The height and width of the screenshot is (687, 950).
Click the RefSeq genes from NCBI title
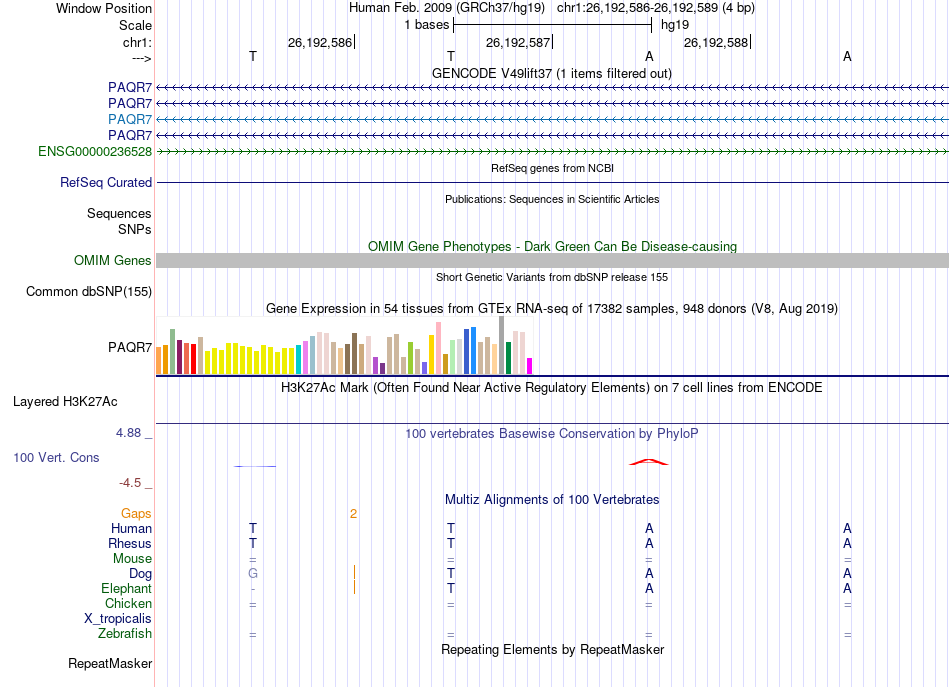click(552, 168)
